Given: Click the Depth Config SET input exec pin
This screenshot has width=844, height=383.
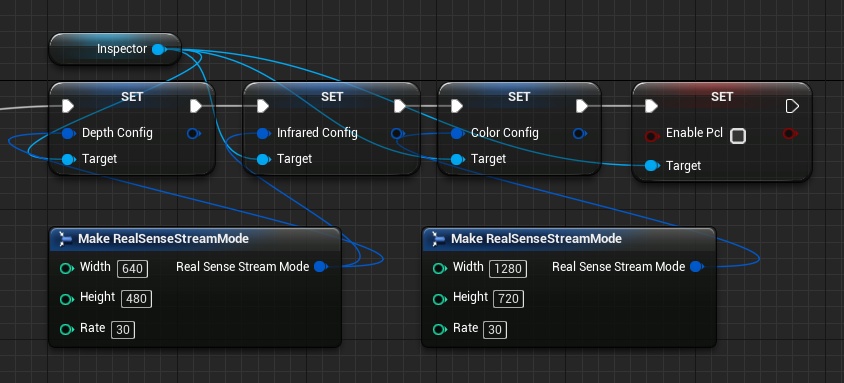Looking at the screenshot, I should tap(68, 106).
